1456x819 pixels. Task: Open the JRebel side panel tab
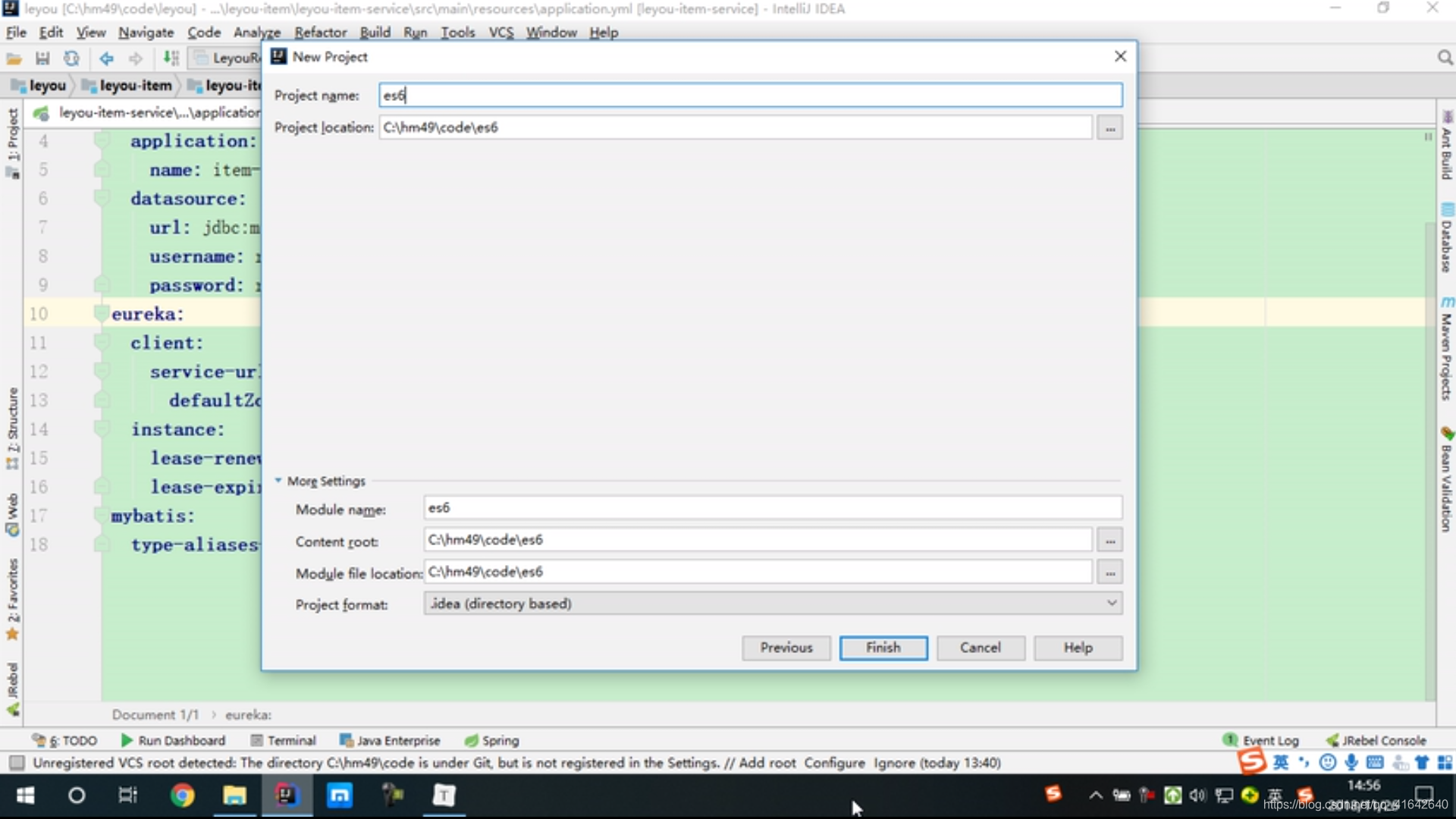(12, 689)
